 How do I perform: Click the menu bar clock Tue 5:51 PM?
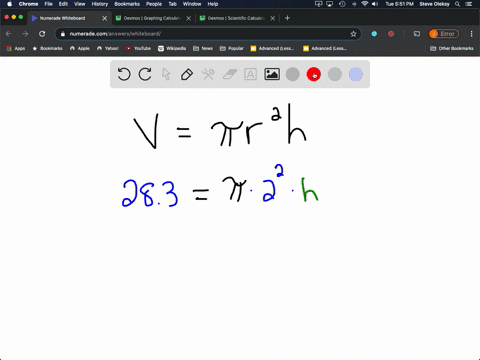tap(399, 4)
